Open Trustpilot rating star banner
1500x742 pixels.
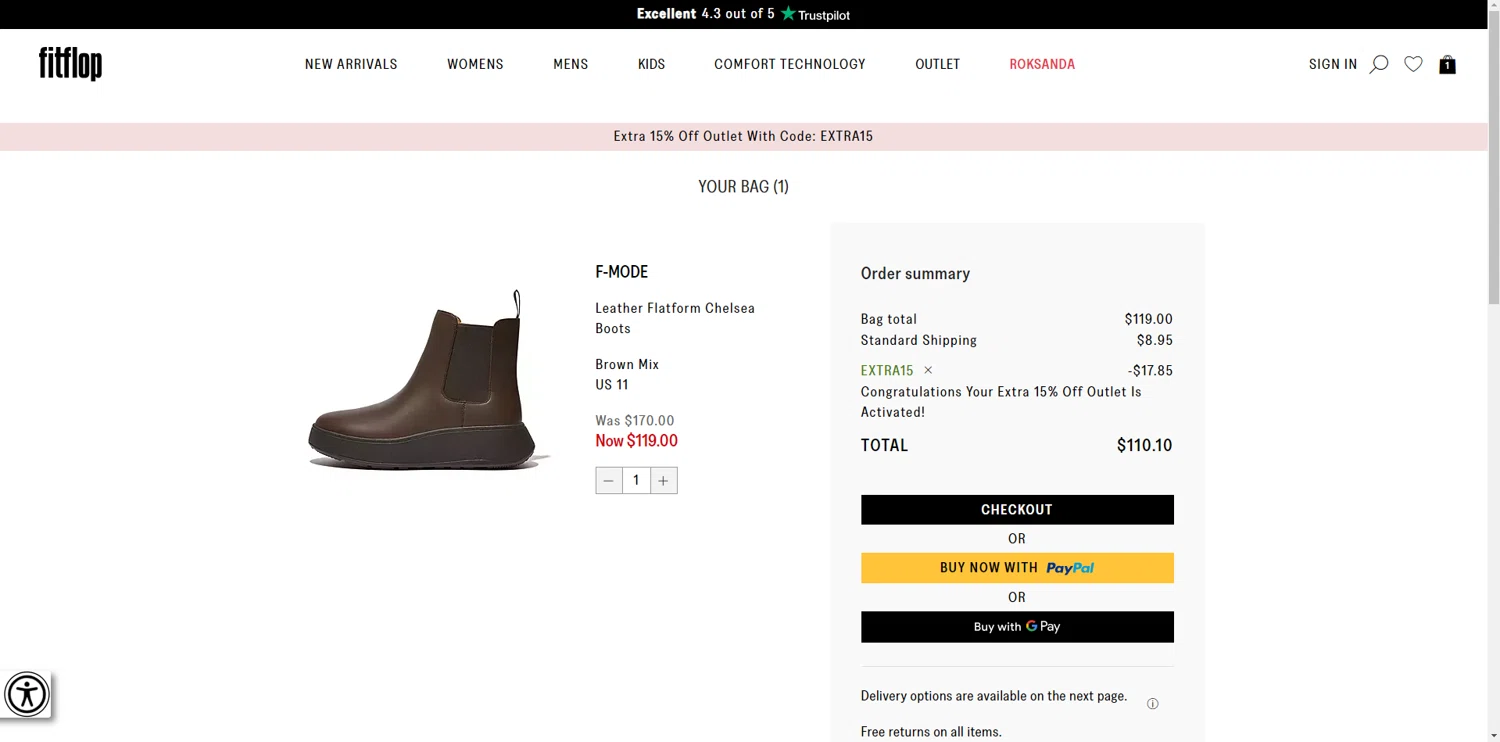(743, 14)
